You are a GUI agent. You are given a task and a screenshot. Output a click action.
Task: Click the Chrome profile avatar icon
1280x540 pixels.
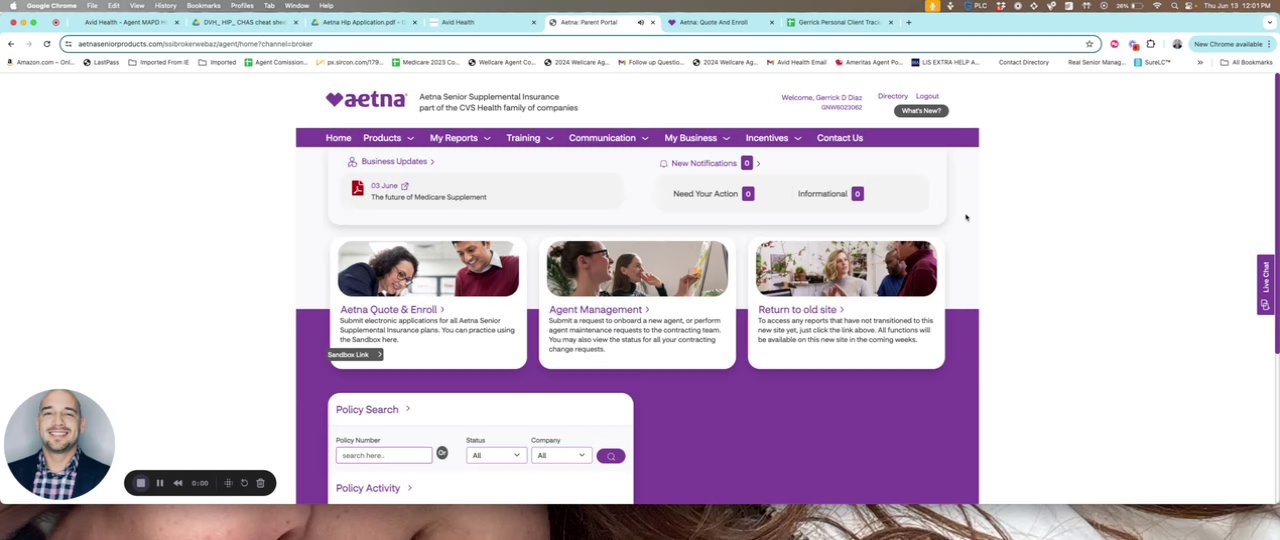(1177, 44)
